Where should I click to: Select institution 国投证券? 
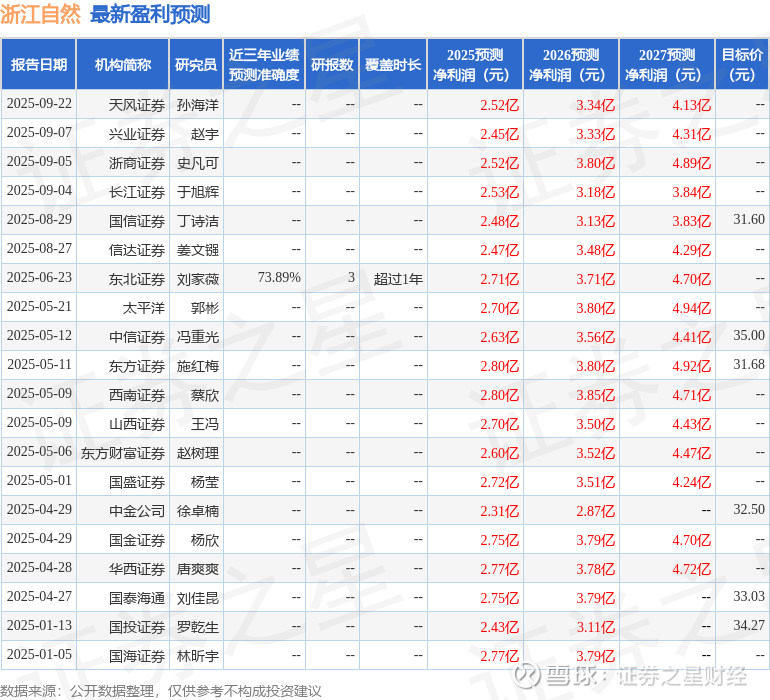(x=137, y=627)
